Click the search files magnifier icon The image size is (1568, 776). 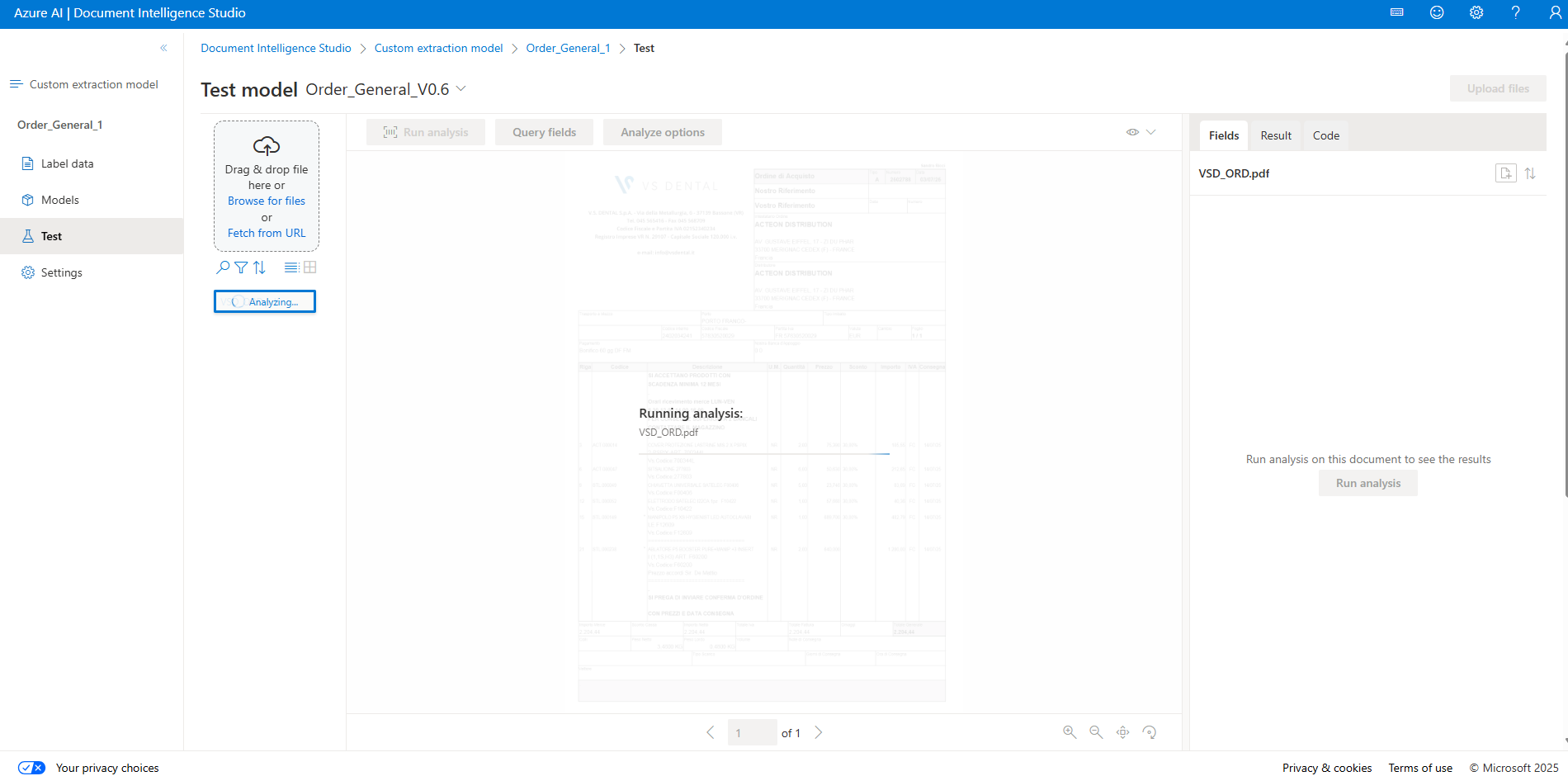[223, 267]
